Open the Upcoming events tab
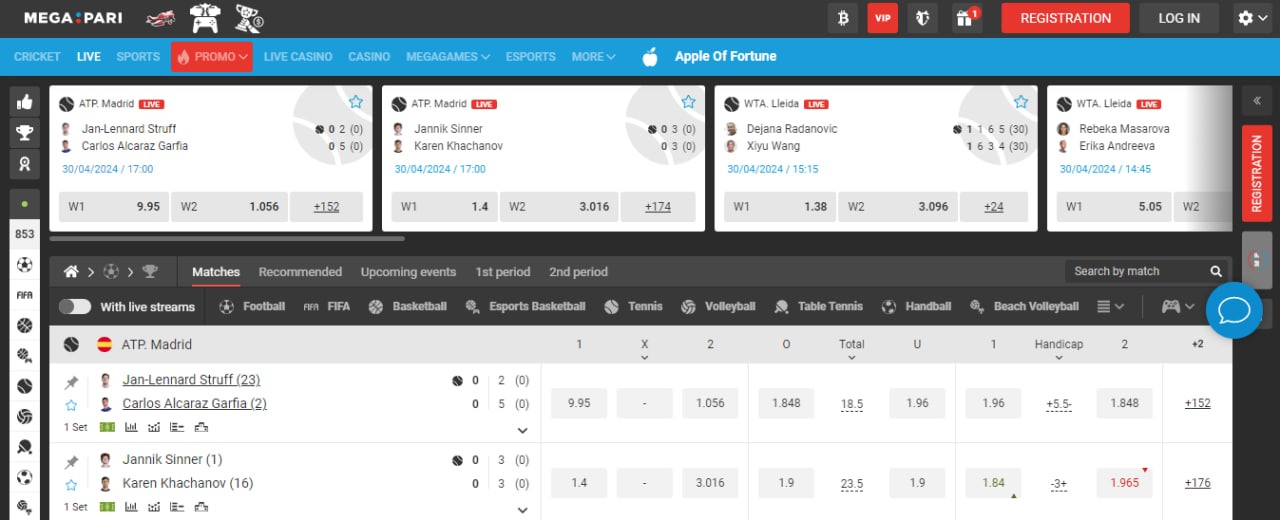1280x520 pixels. click(x=408, y=272)
